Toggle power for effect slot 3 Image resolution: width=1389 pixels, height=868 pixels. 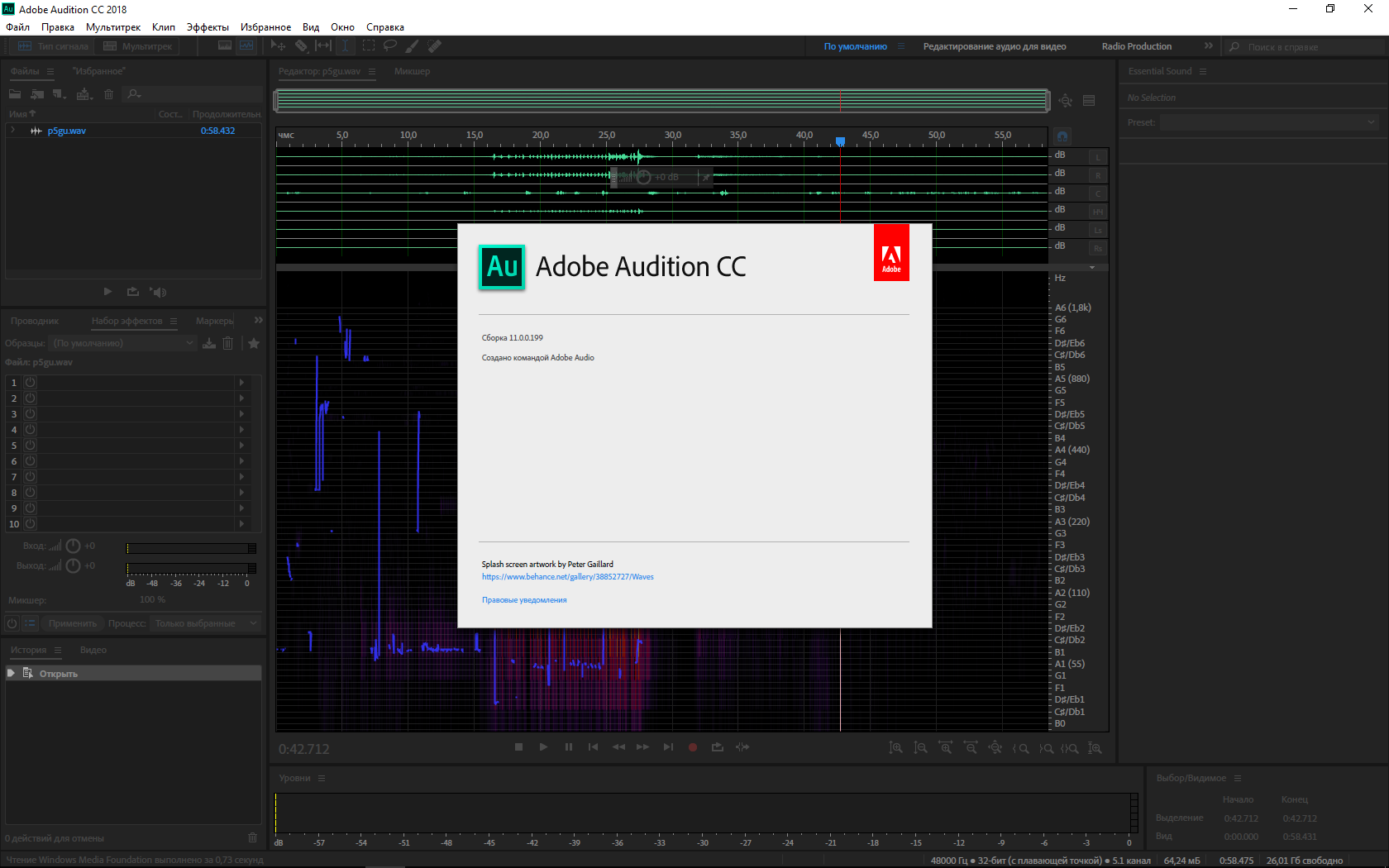[31, 413]
